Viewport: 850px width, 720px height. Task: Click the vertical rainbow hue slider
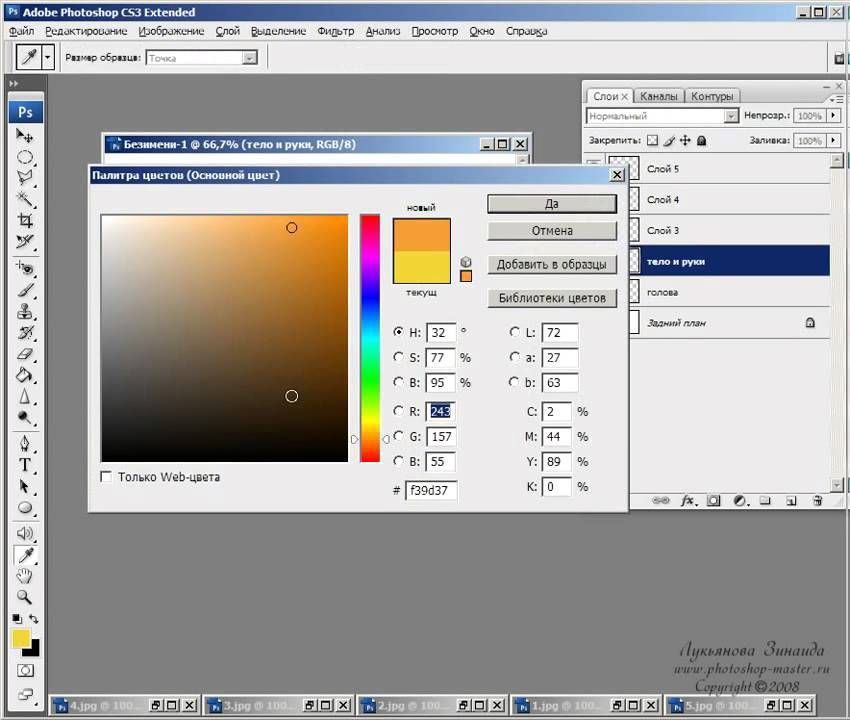coord(370,338)
